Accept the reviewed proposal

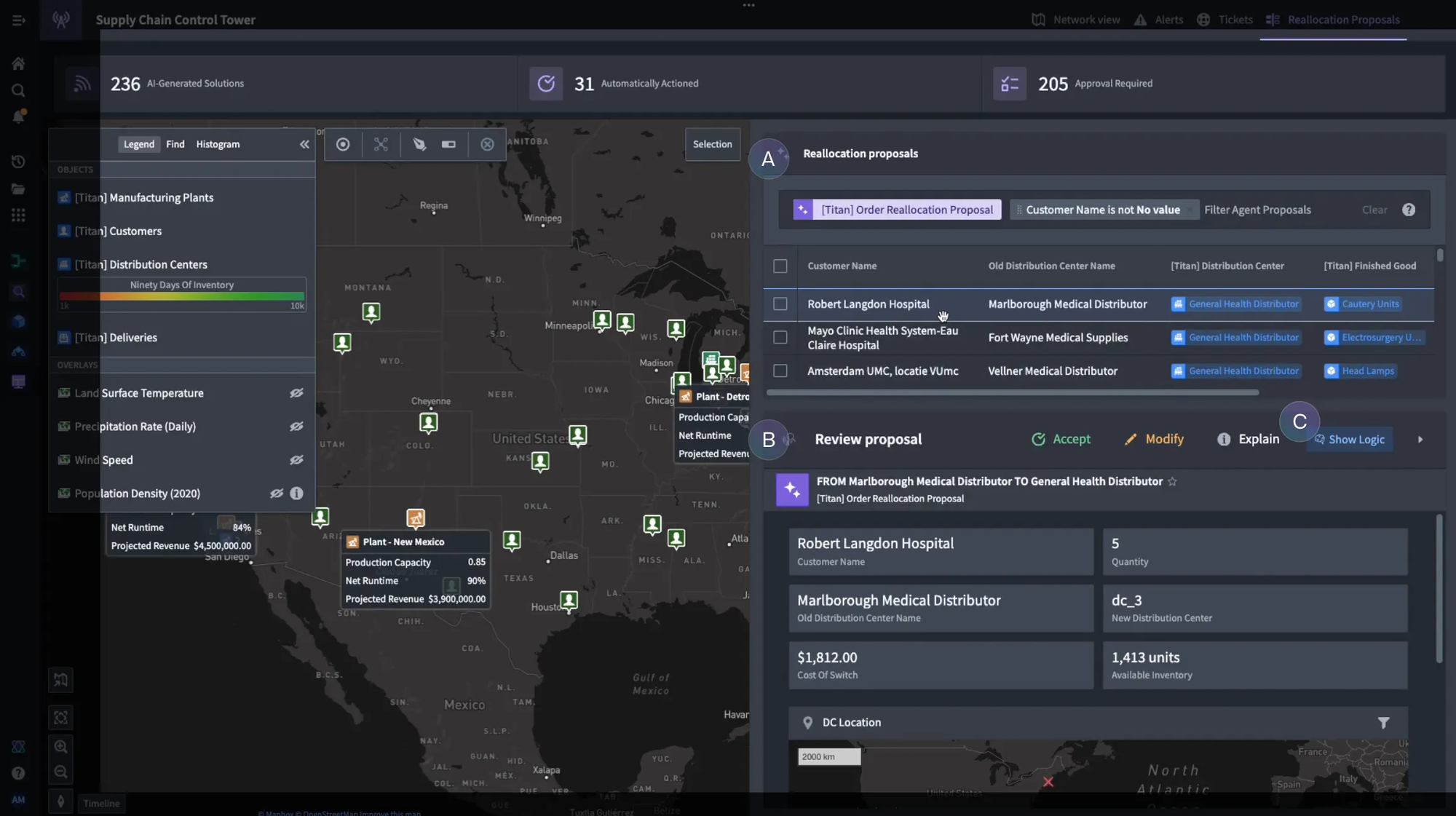tap(1061, 440)
